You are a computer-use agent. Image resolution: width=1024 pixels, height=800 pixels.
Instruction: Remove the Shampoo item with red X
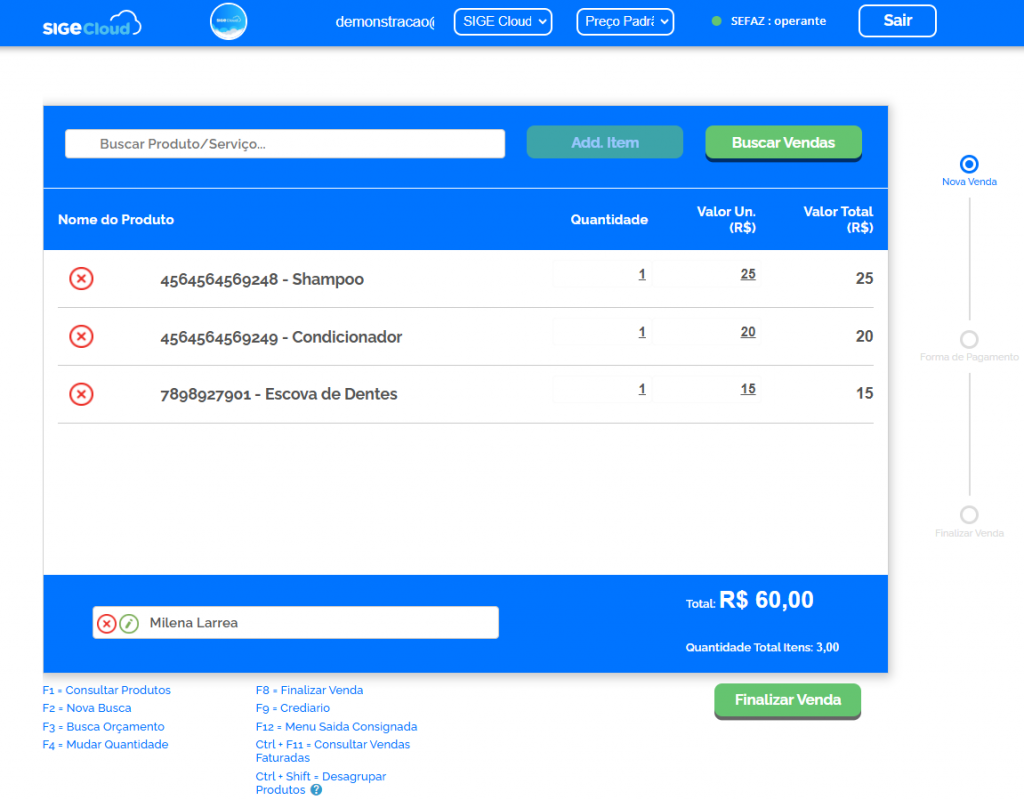tap(81, 279)
